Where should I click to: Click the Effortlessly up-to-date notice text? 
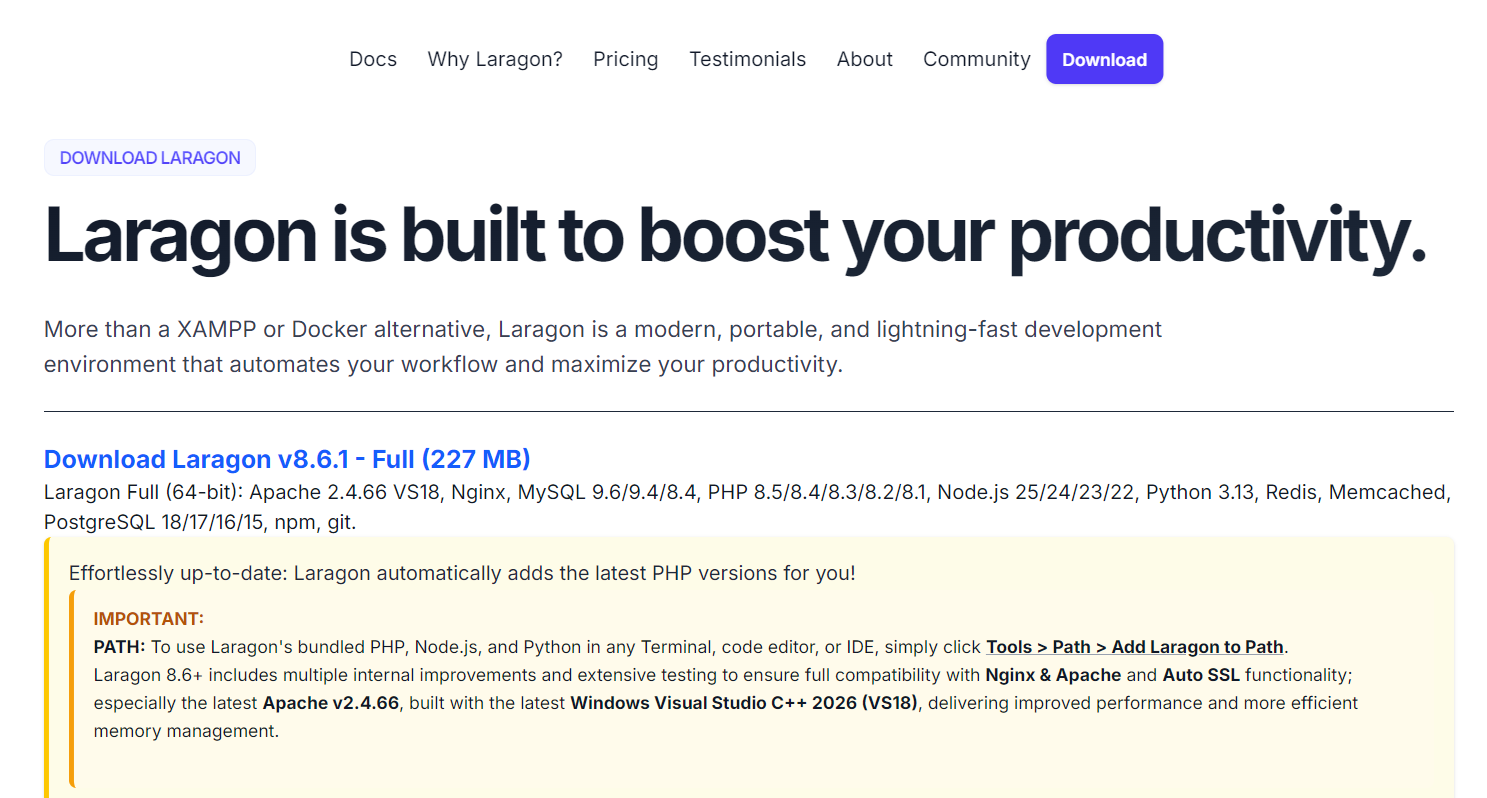point(462,573)
